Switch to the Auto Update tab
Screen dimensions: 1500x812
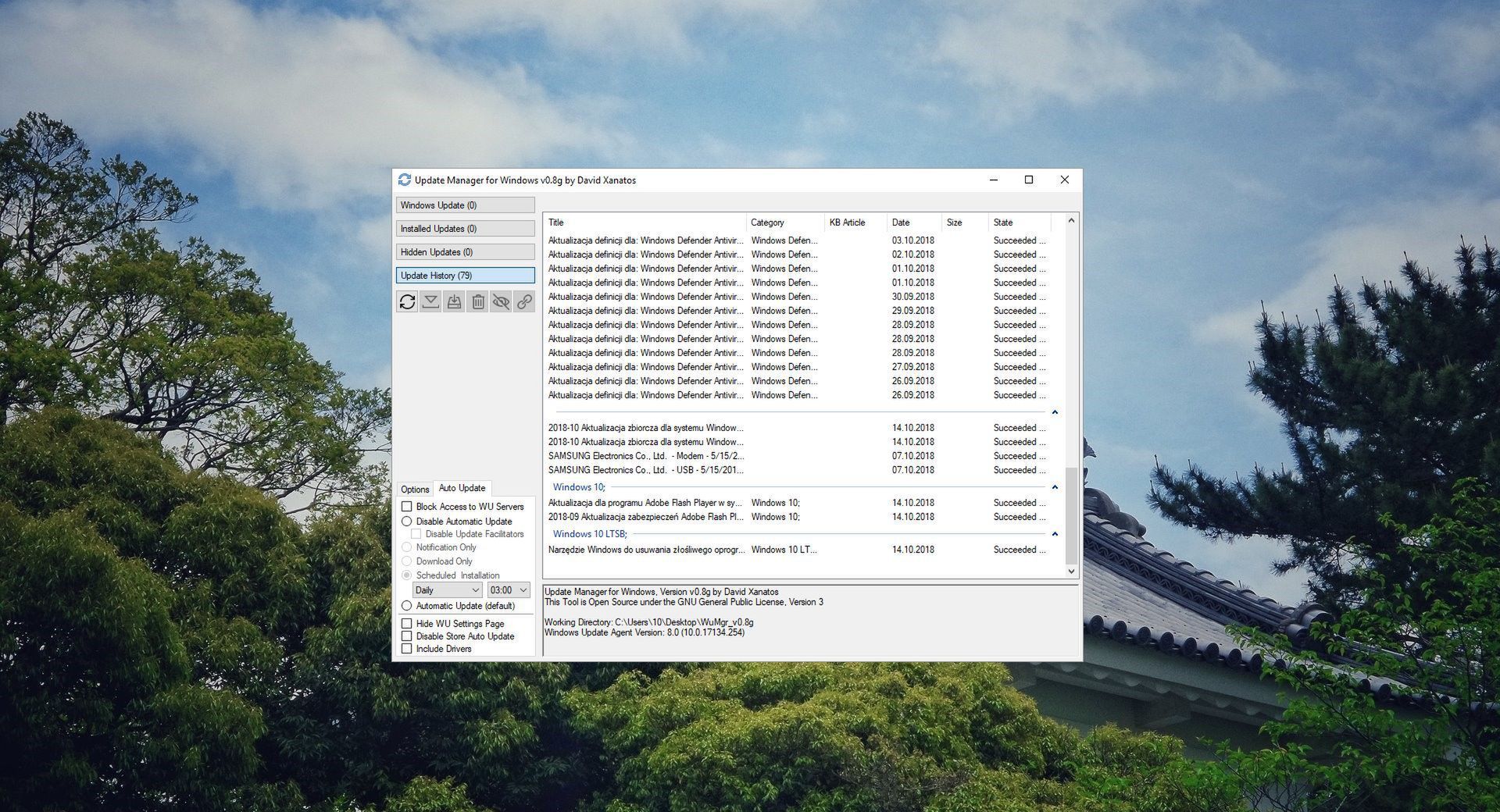pyautogui.click(x=462, y=488)
